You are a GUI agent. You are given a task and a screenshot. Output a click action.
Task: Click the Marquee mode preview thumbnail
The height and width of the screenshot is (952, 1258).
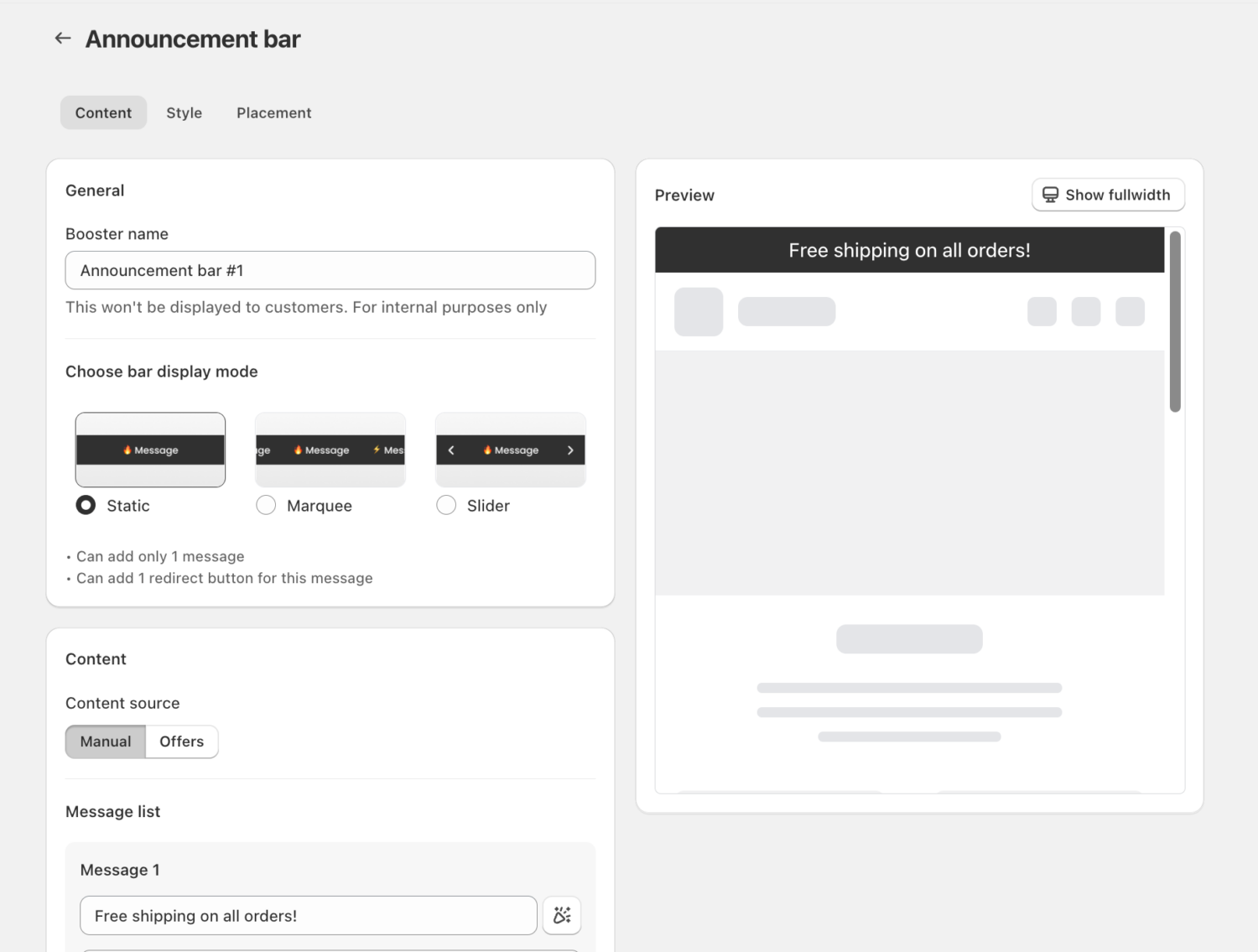click(x=330, y=450)
